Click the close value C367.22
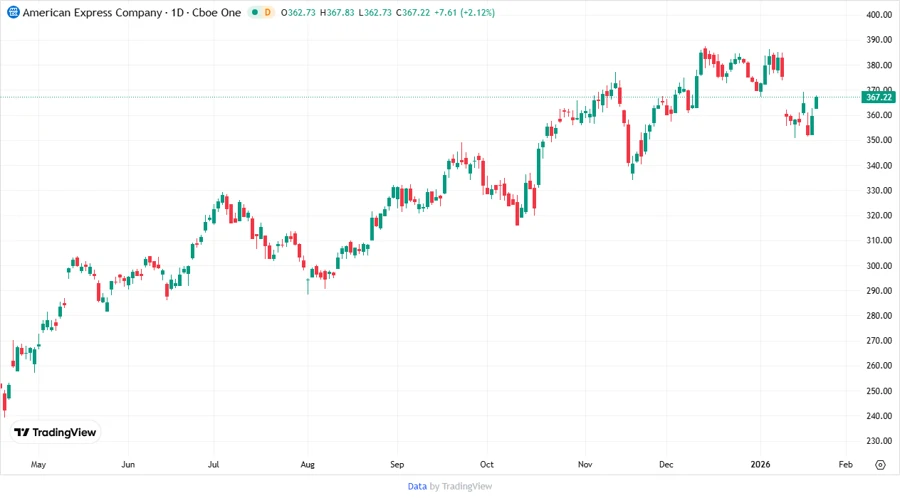900x498 pixels. [x=413, y=13]
